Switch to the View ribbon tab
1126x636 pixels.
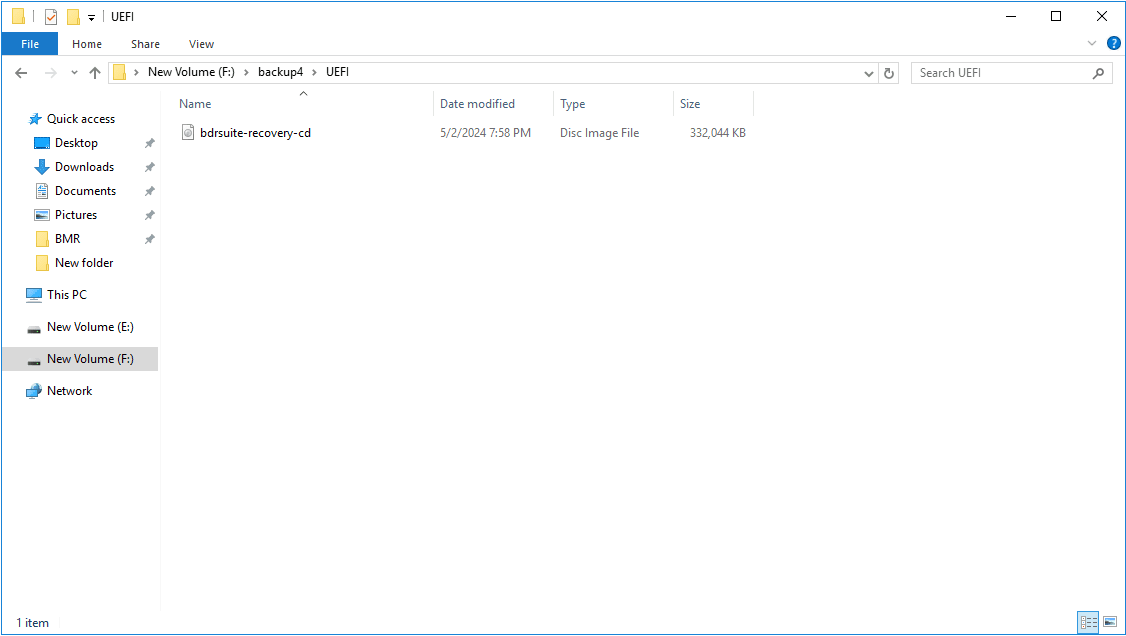pos(201,44)
